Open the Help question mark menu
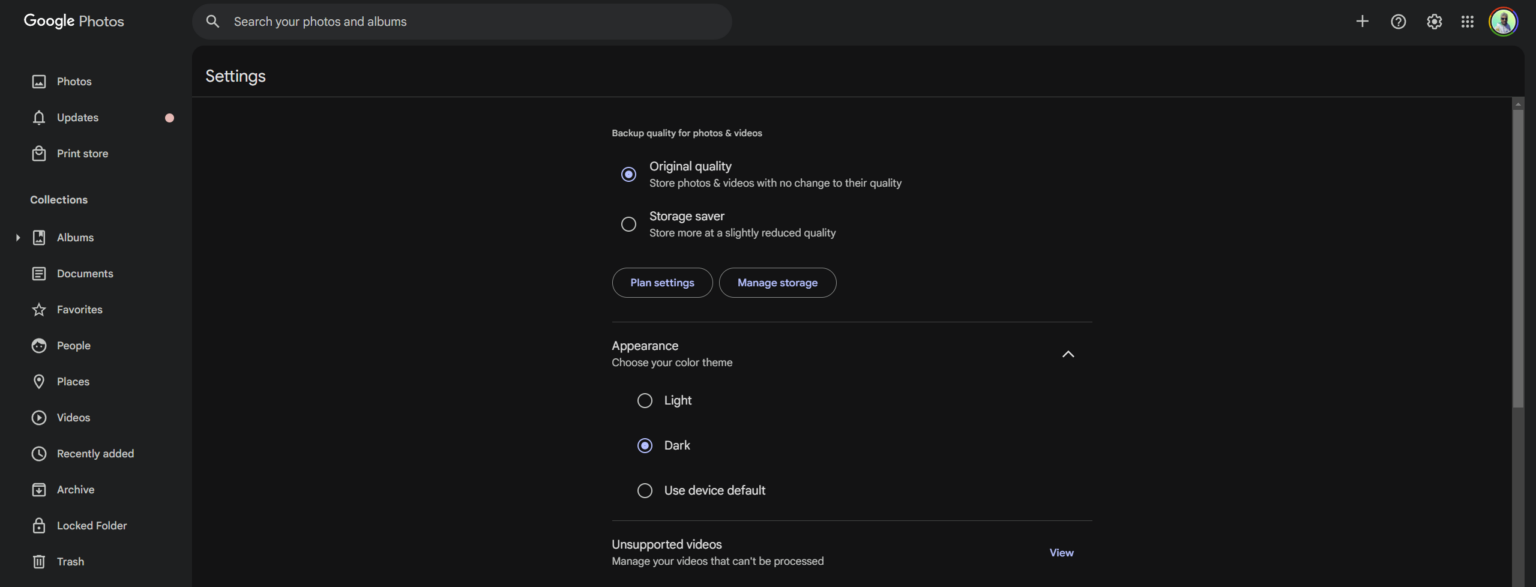Viewport: 1536px width, 587px height. pyautogui.click(x=1398, y=20)
